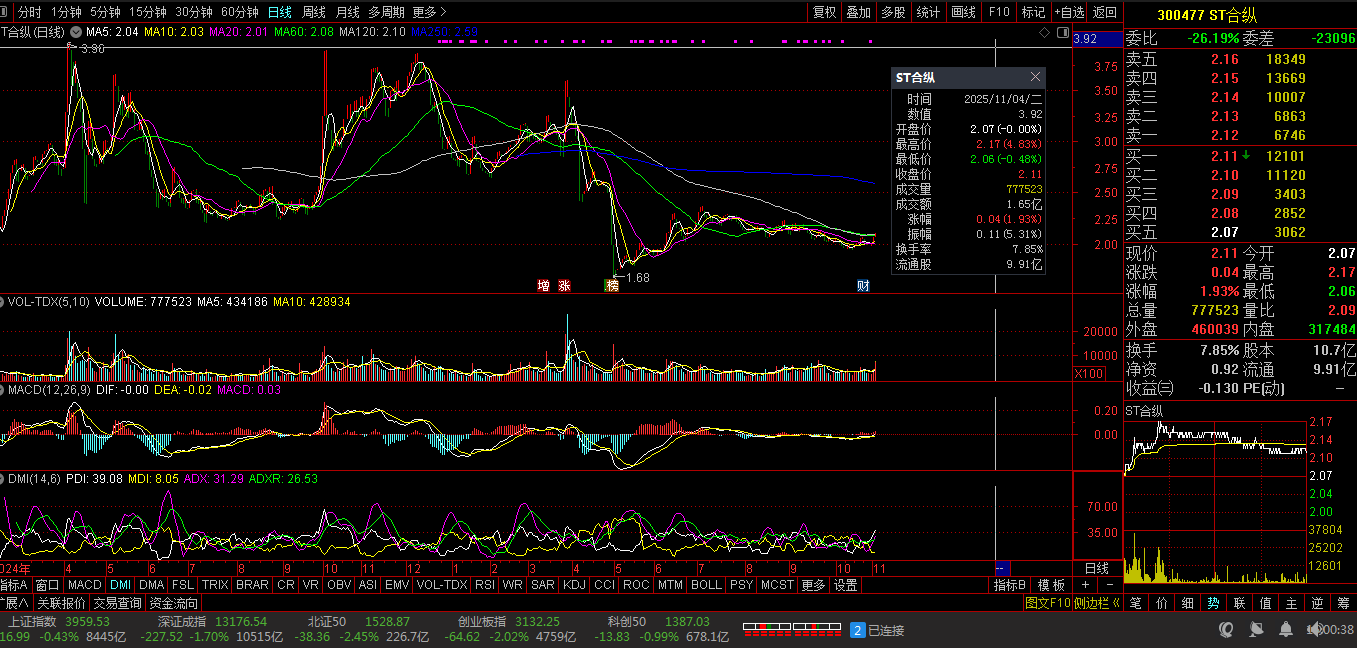This screenshot has height=648, width=1357.
Task: Click the 增 marker below the chart
Action: point(544,286)
